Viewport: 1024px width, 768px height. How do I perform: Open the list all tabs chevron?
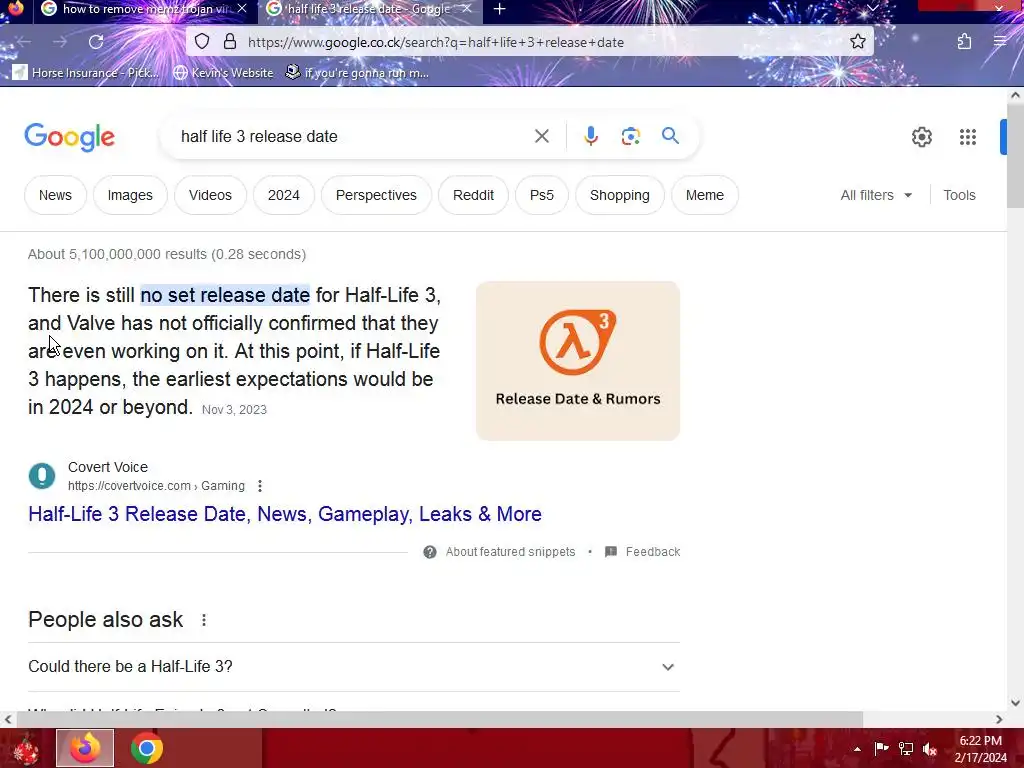872,8
